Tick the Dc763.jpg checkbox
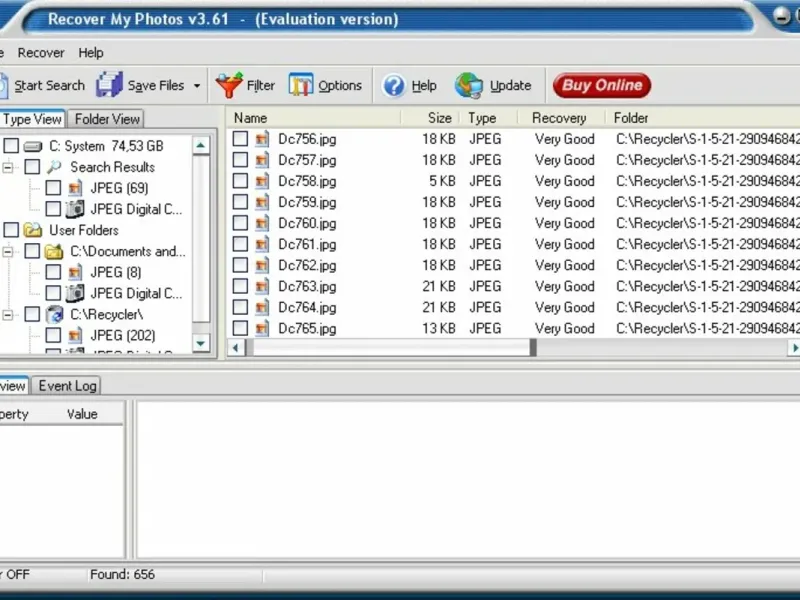Image resolution: width=800 pixels, height=600 pixels. pyautogui.click(x=240, y=286)
